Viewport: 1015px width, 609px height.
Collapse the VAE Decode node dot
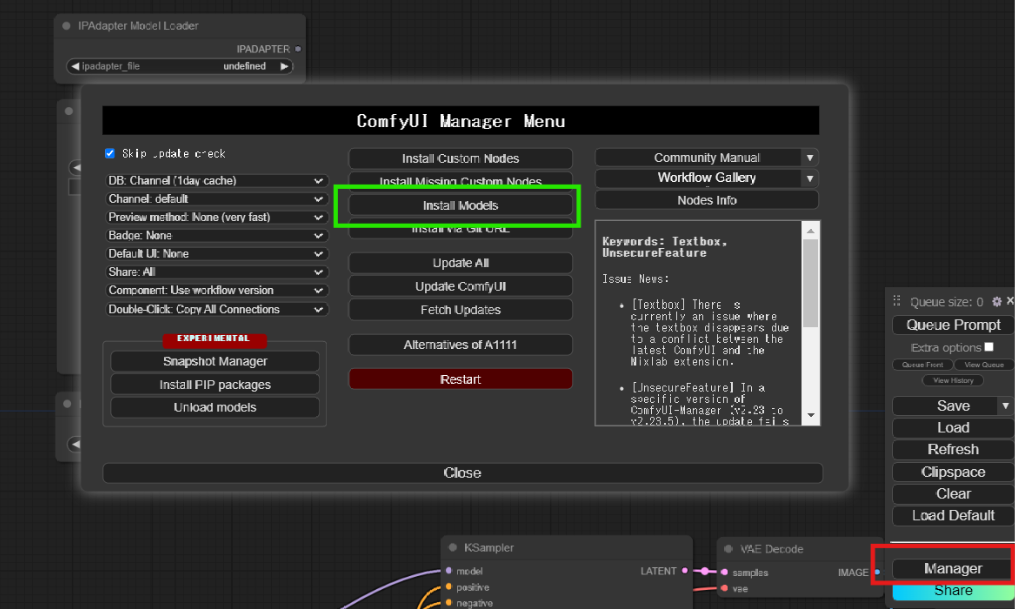tap(728, 549)
